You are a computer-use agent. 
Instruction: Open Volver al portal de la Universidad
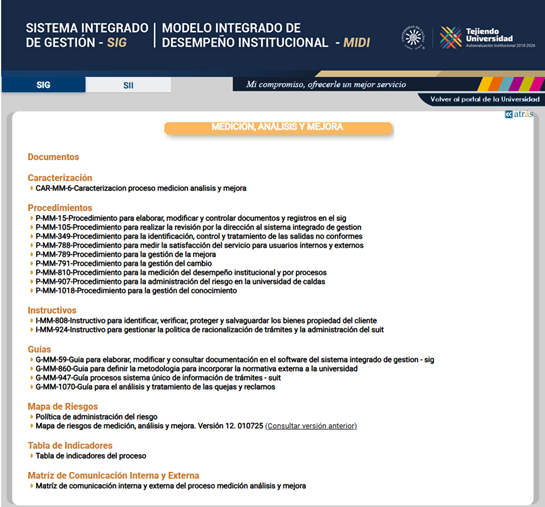click(485, 99)
